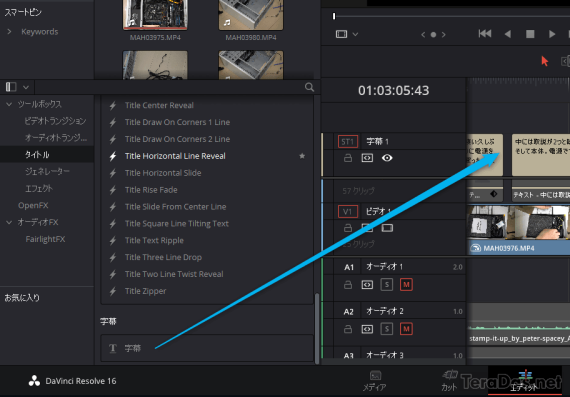Click the lightning icon beside Title Zipper

pyautogui.click(x=113, y=291)
